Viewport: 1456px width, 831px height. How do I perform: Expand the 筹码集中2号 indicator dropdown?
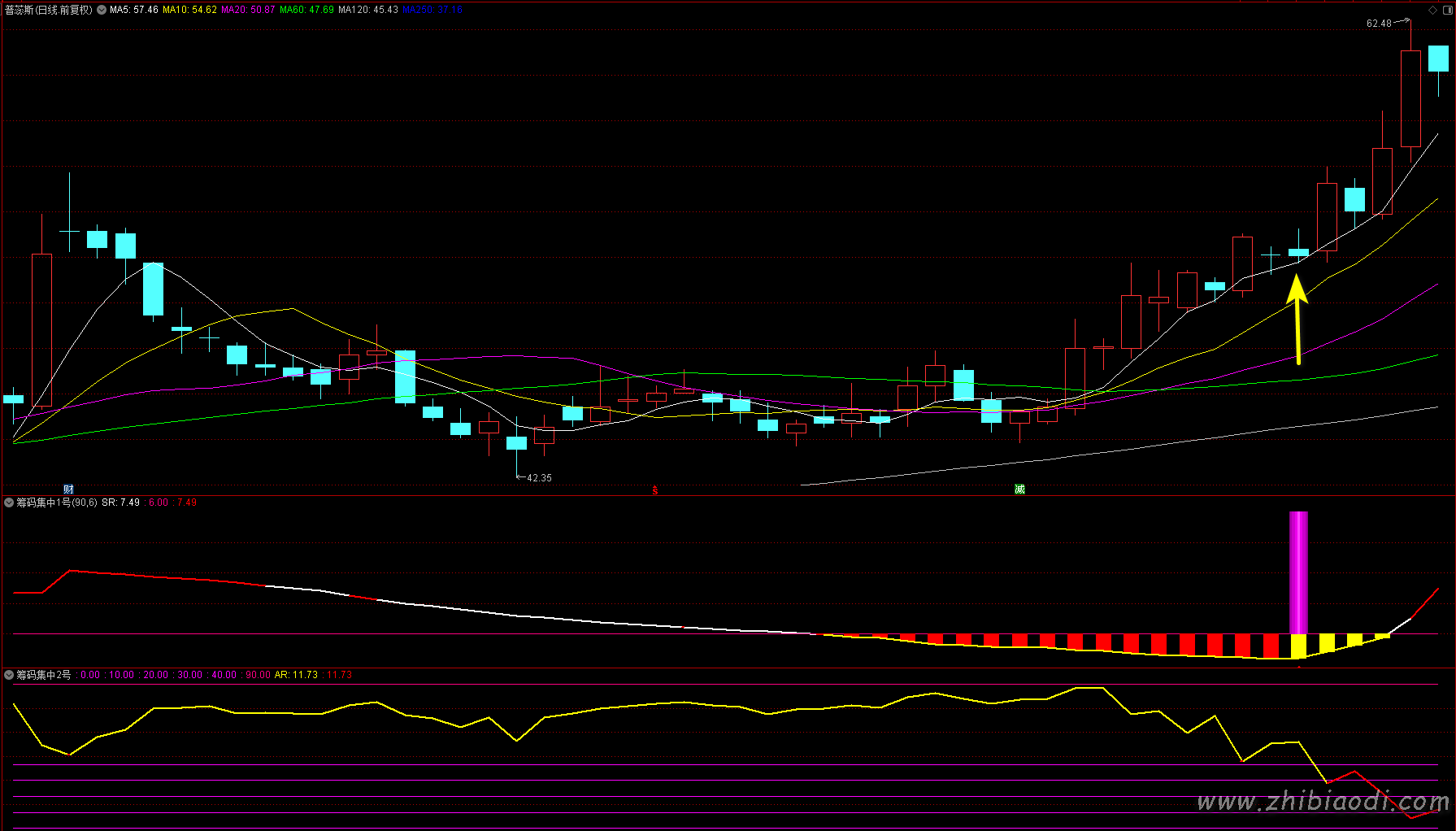coord(9,675)
